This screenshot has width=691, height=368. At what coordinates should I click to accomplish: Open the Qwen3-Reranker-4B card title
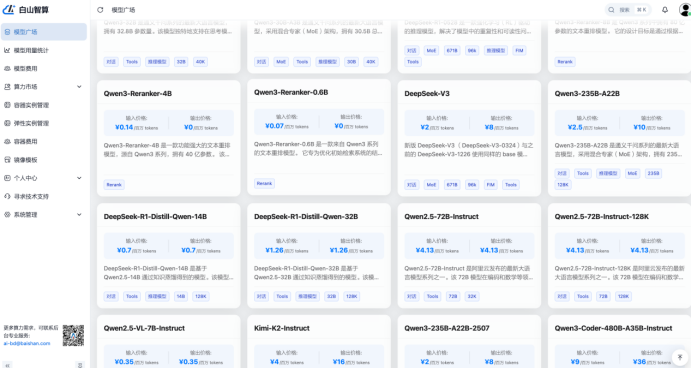pyautogui.click(x=137, y=93)
